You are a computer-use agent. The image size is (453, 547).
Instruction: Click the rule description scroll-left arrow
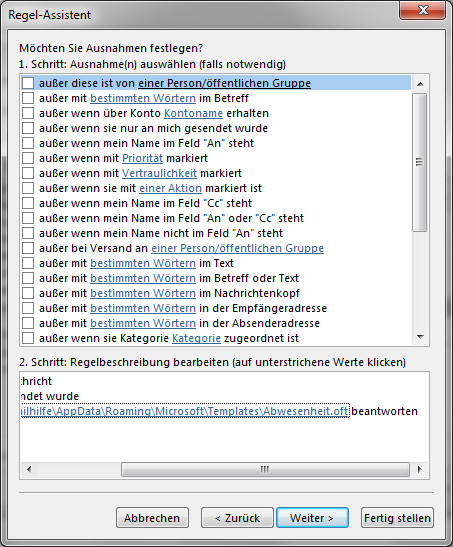[x=29, y=469]
